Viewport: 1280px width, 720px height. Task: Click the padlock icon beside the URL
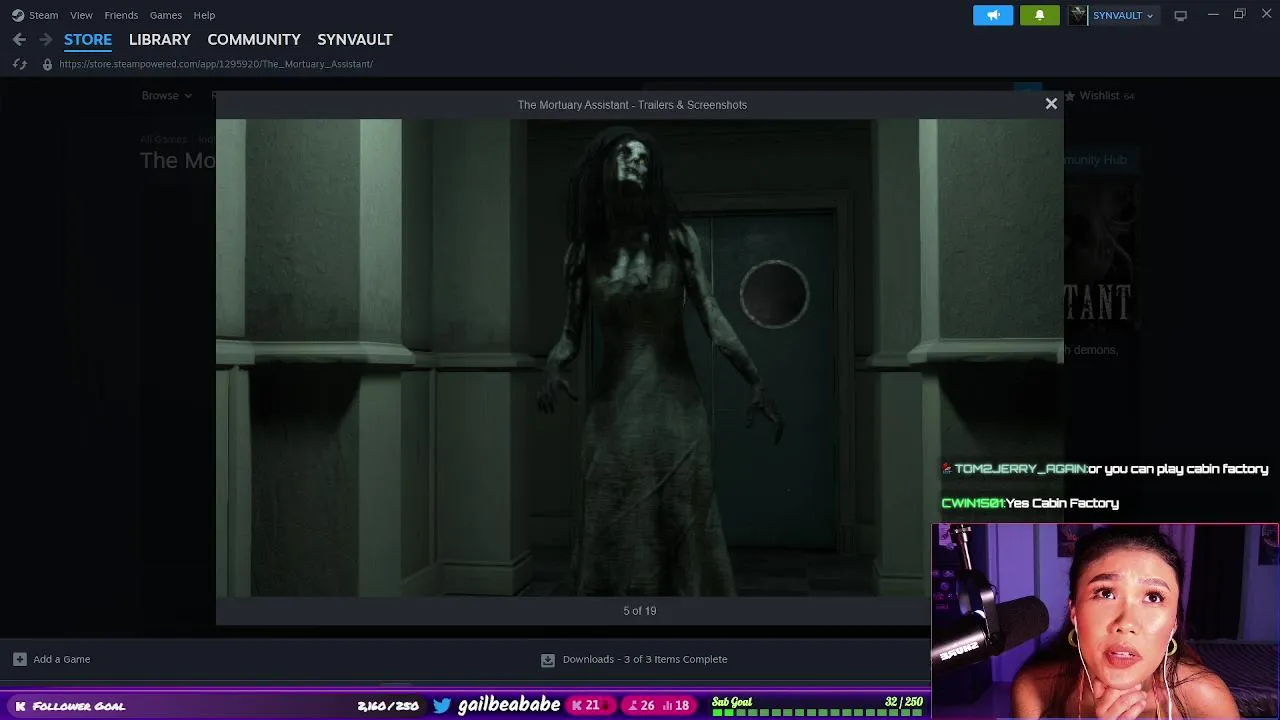tap(47, 64)
